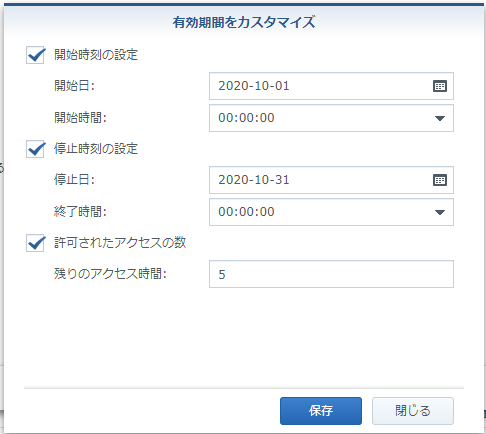Open calendar picker for 開始日
Image resolution: width=486 pixels, height=434 pixels.
(440, 86)
